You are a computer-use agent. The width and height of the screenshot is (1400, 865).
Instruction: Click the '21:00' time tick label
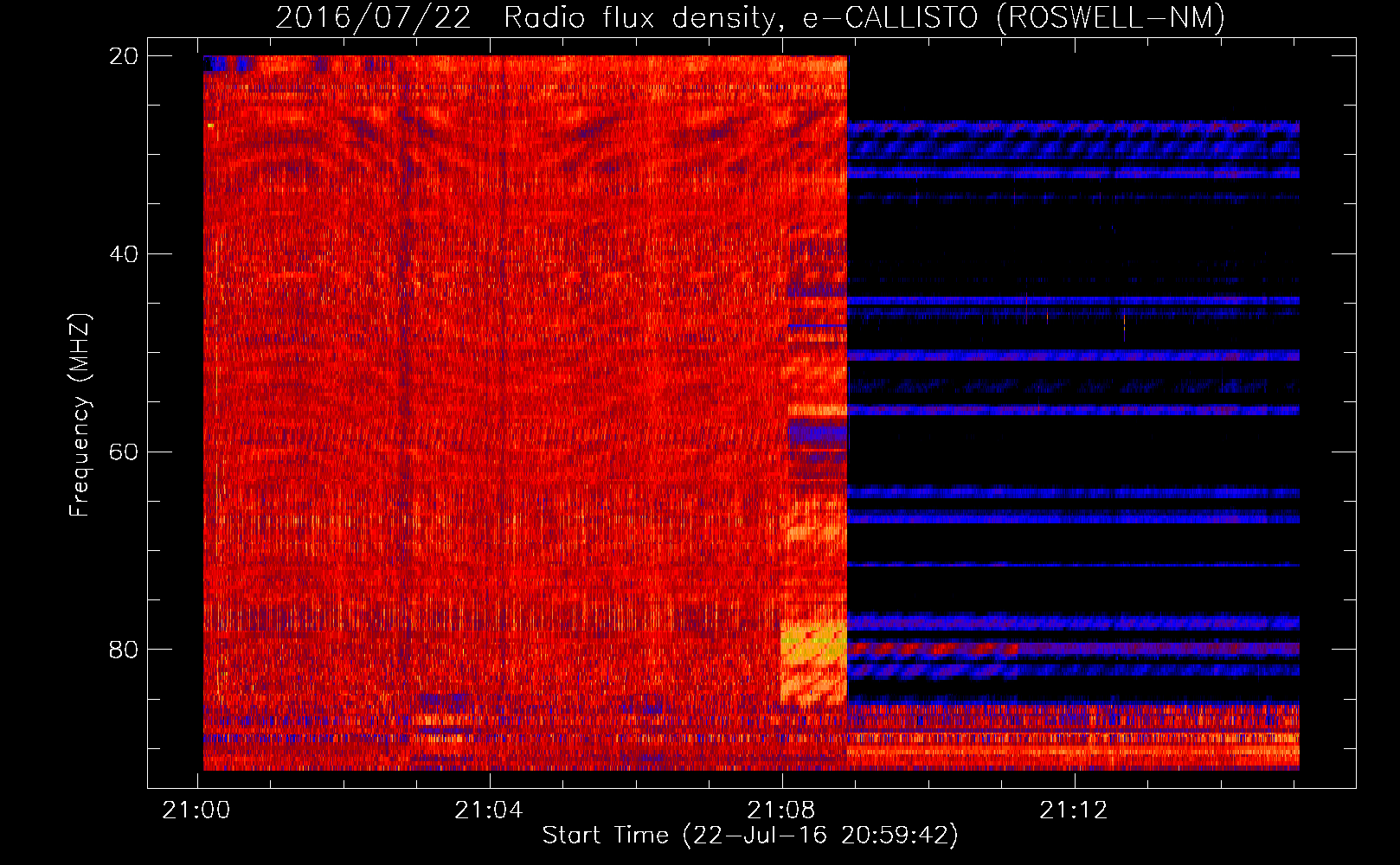pos(196,811)
